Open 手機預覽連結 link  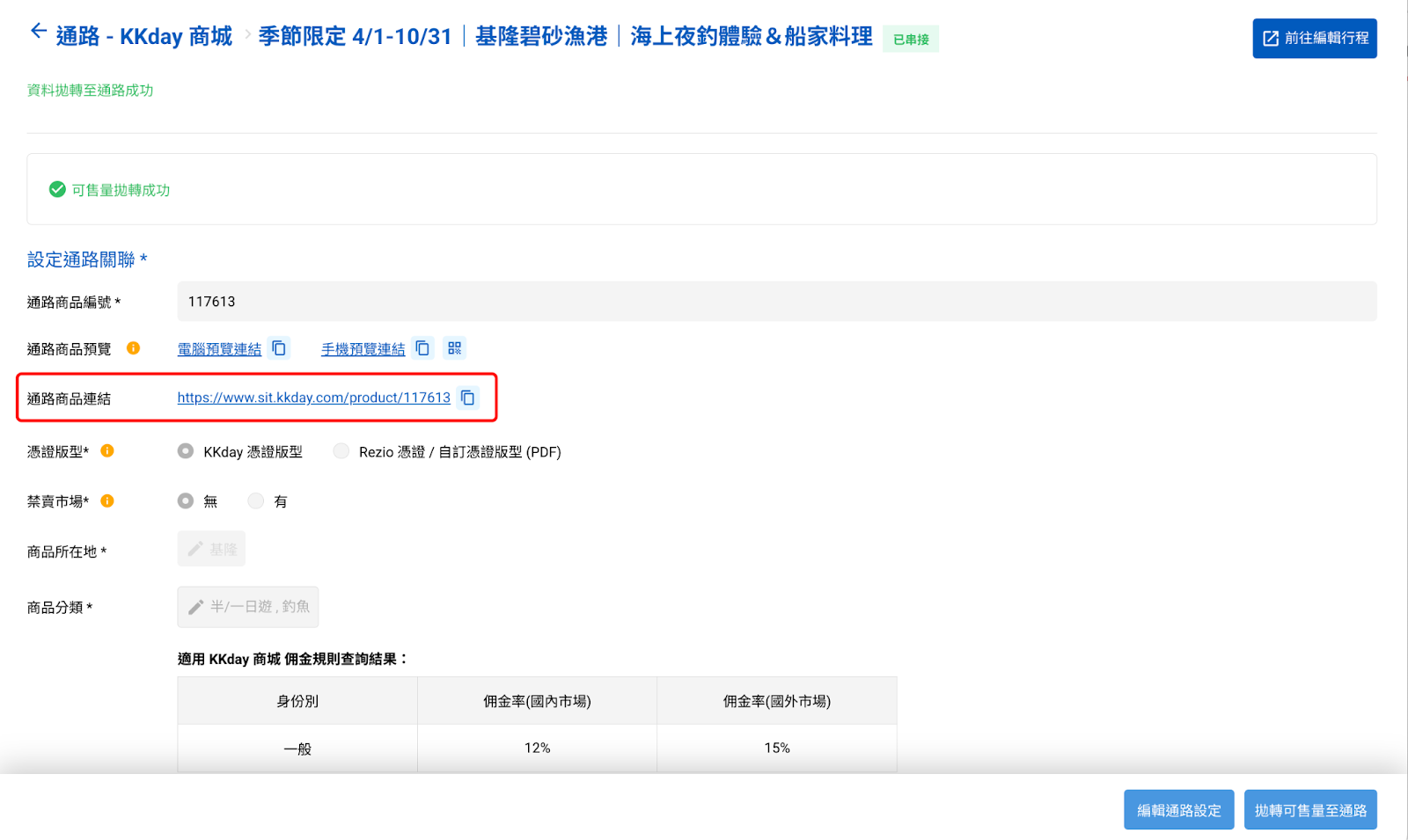point(363,349)
